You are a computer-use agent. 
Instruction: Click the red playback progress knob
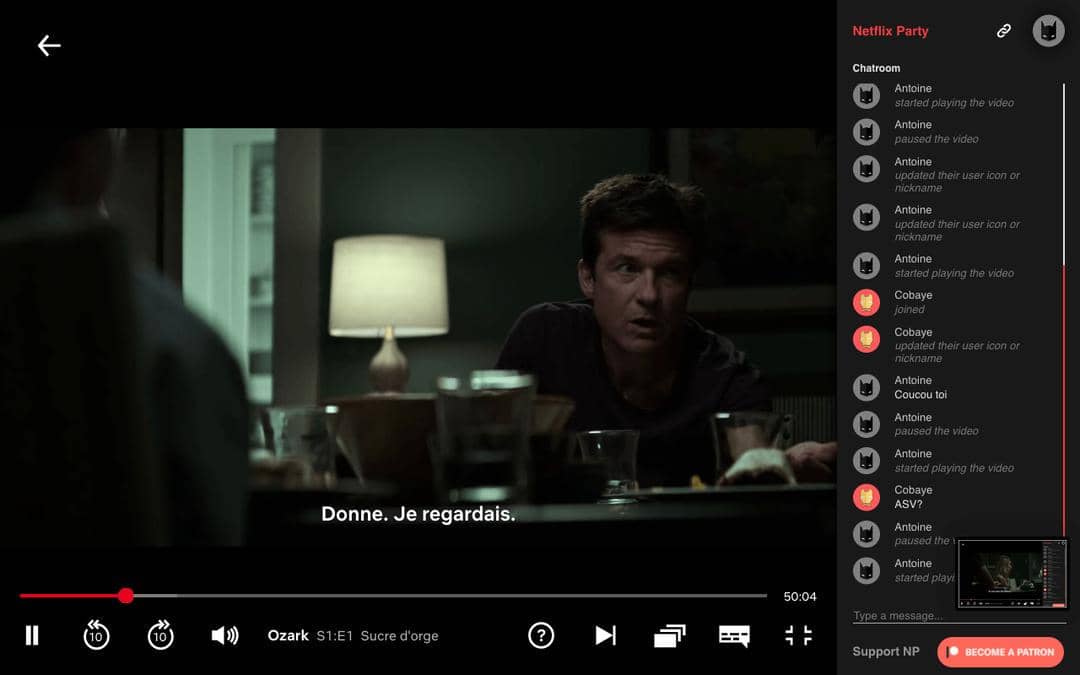(x=126, y=596)
